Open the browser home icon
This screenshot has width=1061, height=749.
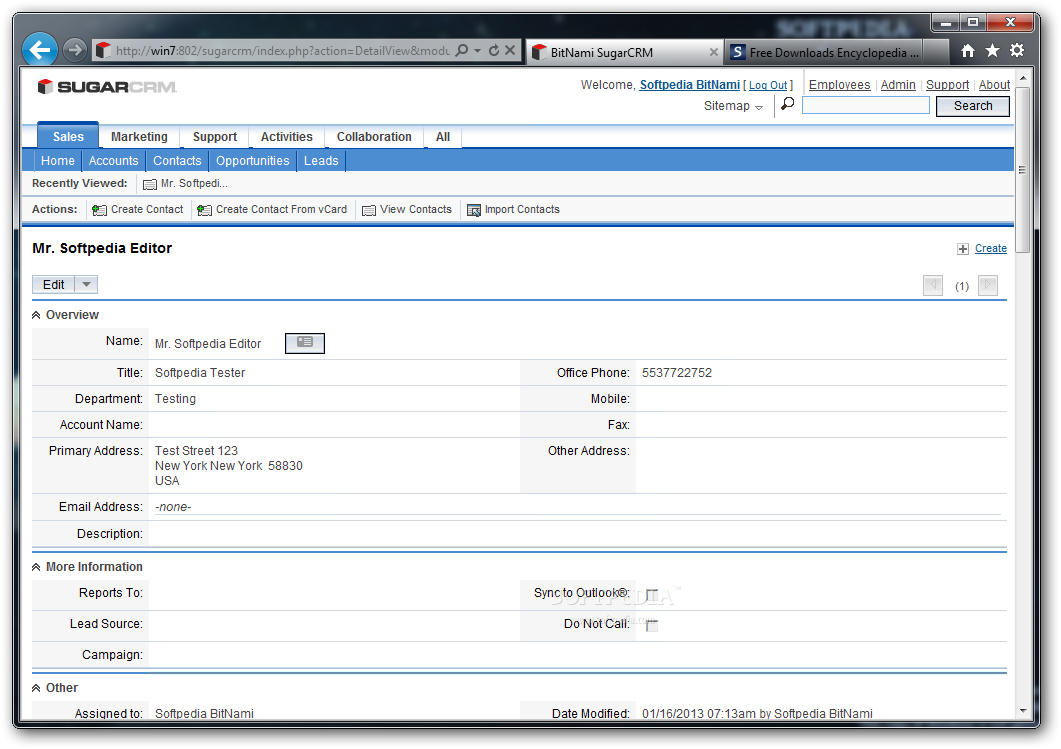[x=968, y=51]
